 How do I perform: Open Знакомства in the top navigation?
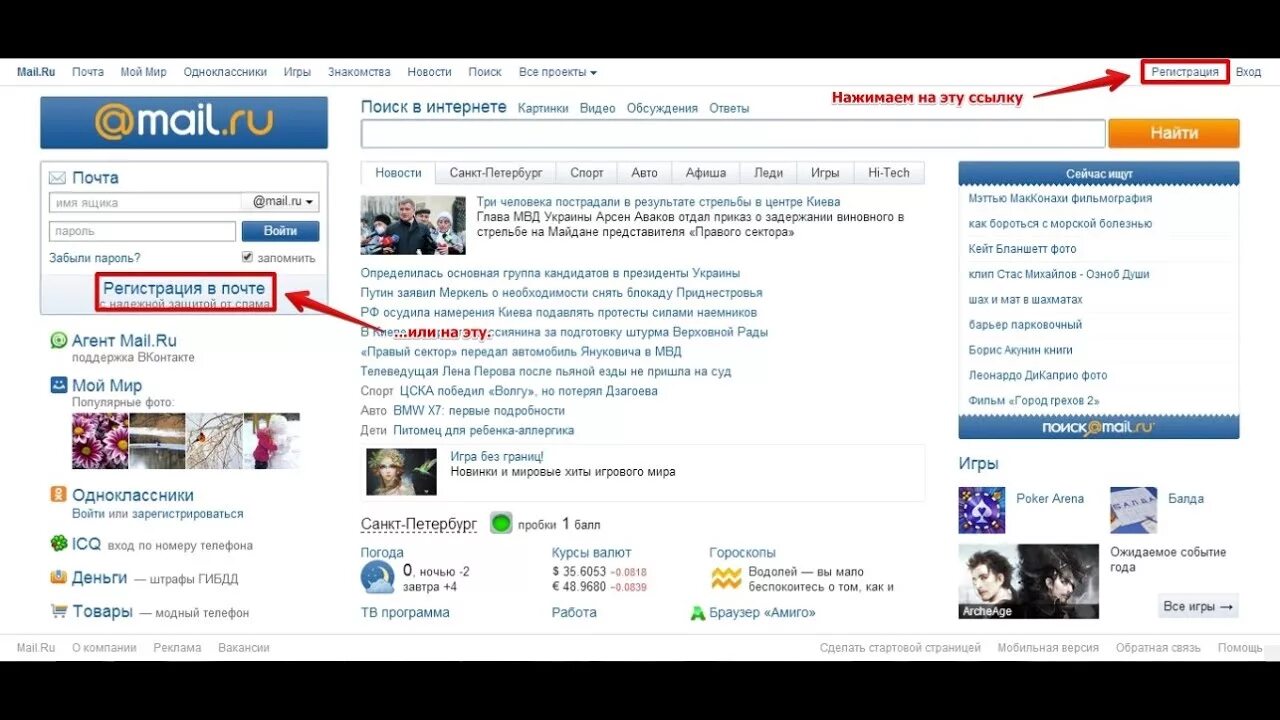click(359, 72)
